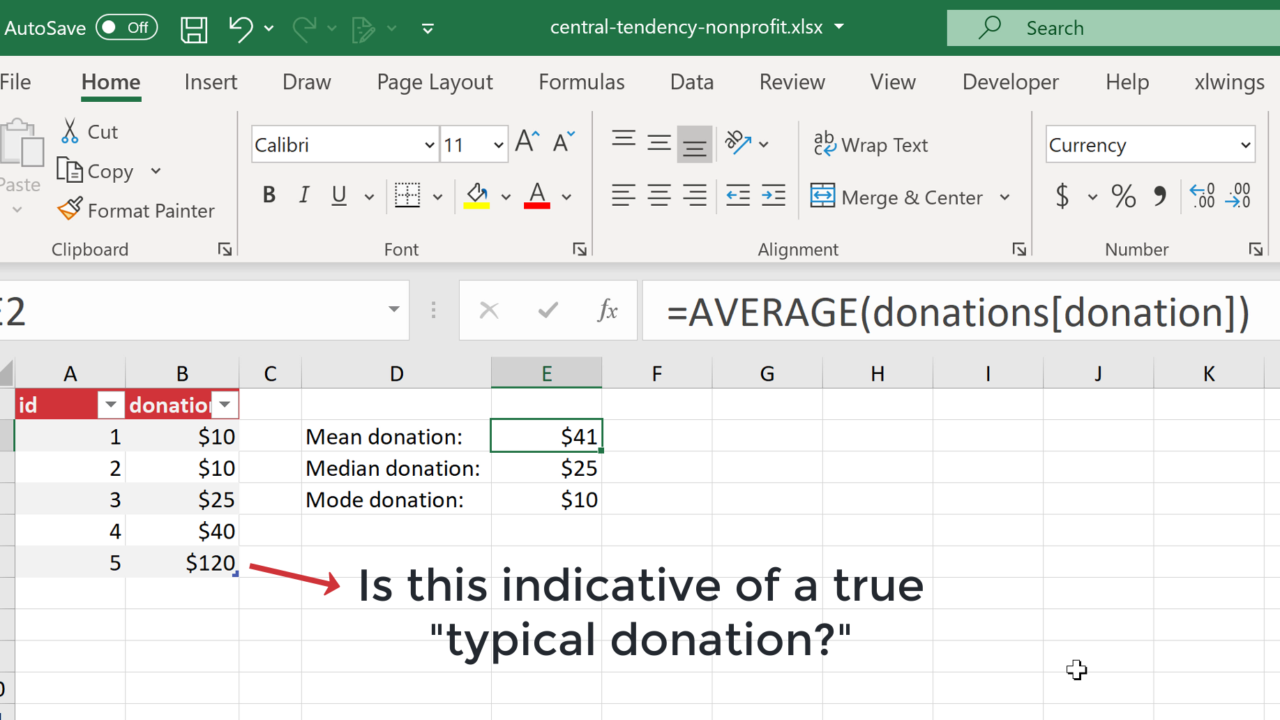The width and height of the screenshot is (1280, 720).
Task: Apply Bold formatting
Action: 269,196
